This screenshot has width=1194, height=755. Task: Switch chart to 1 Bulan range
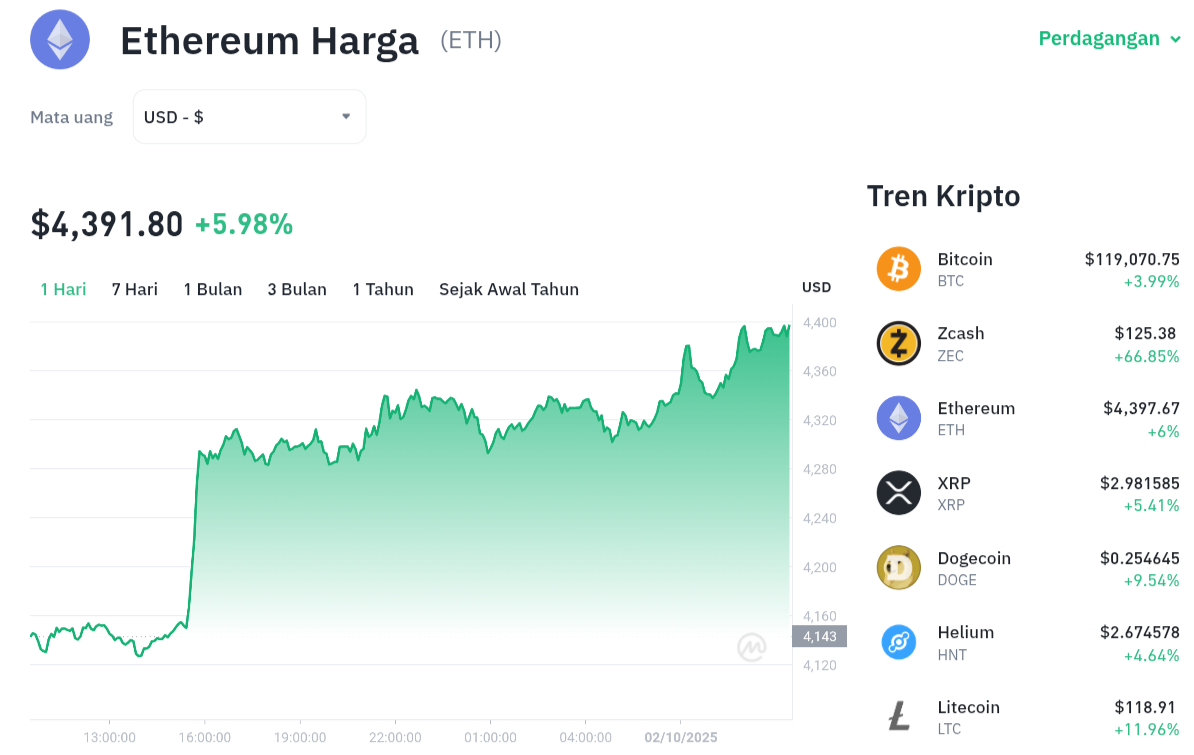click(213, 289)
